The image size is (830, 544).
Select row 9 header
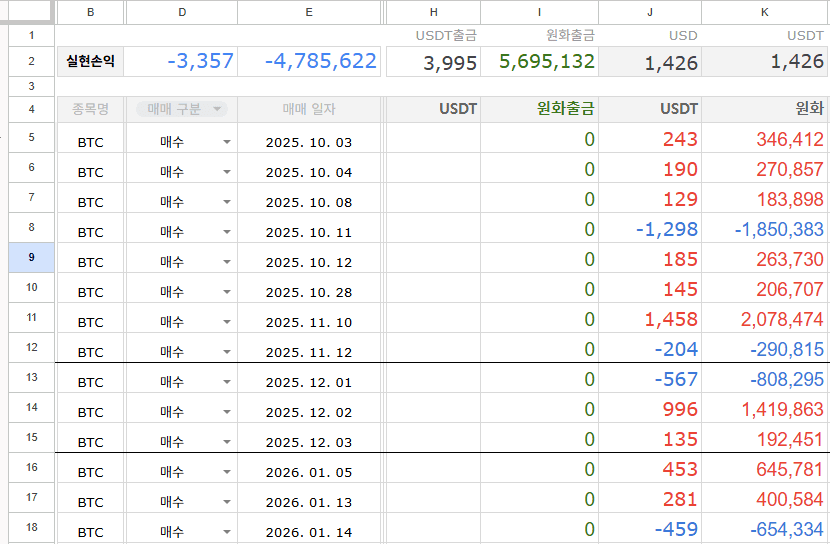31,258
